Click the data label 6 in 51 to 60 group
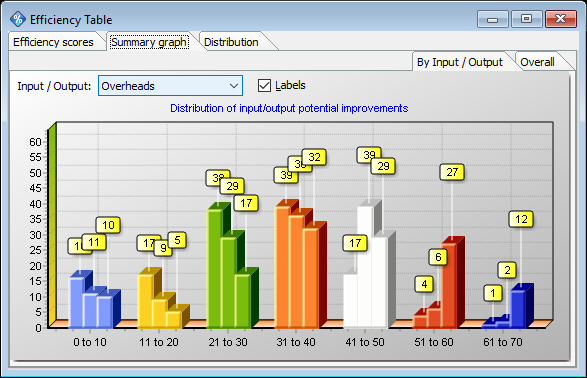 pos(438,257)
